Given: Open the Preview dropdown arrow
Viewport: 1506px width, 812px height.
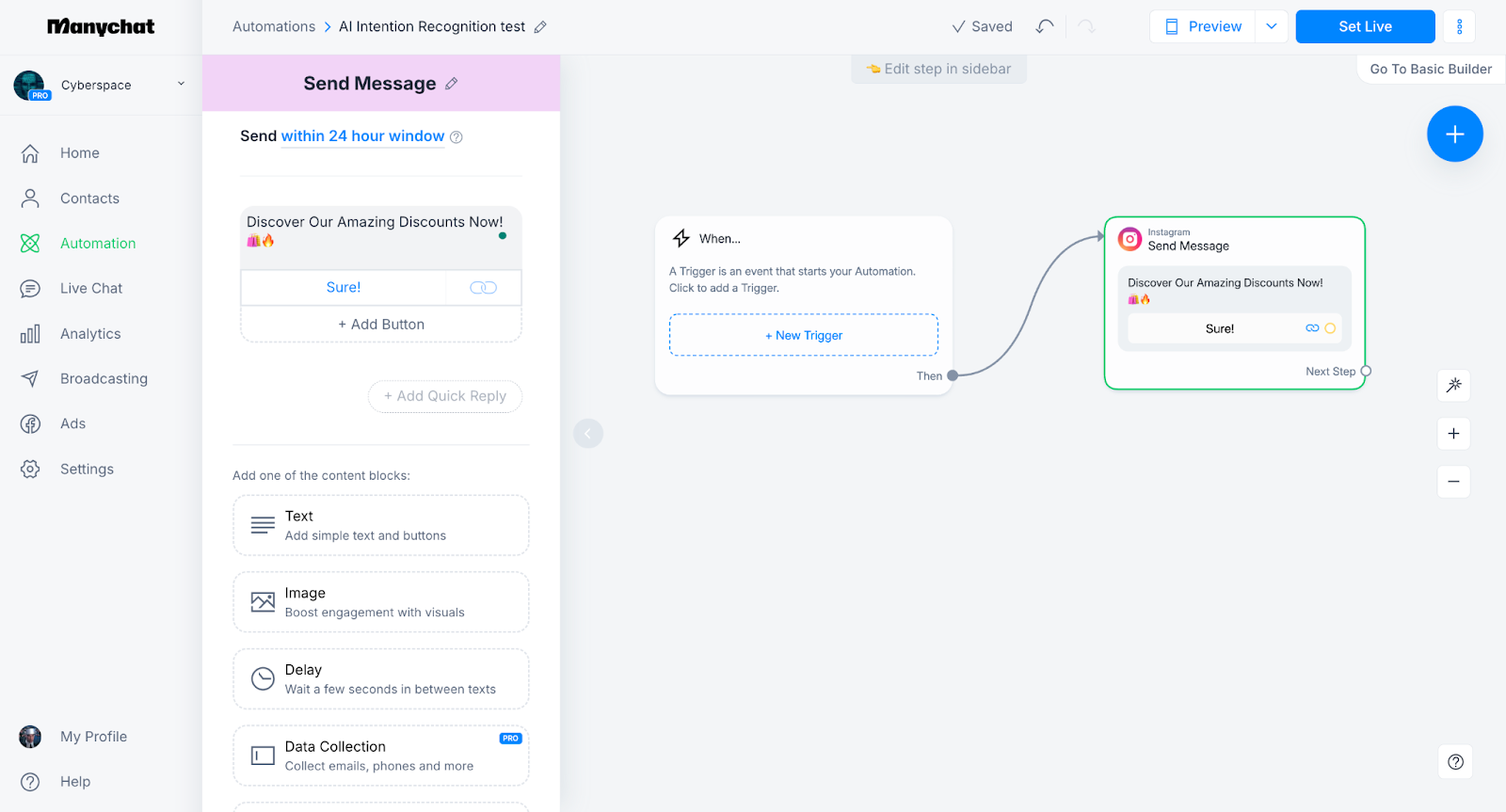Looking at the screenshot, I should coord(1272,26).
